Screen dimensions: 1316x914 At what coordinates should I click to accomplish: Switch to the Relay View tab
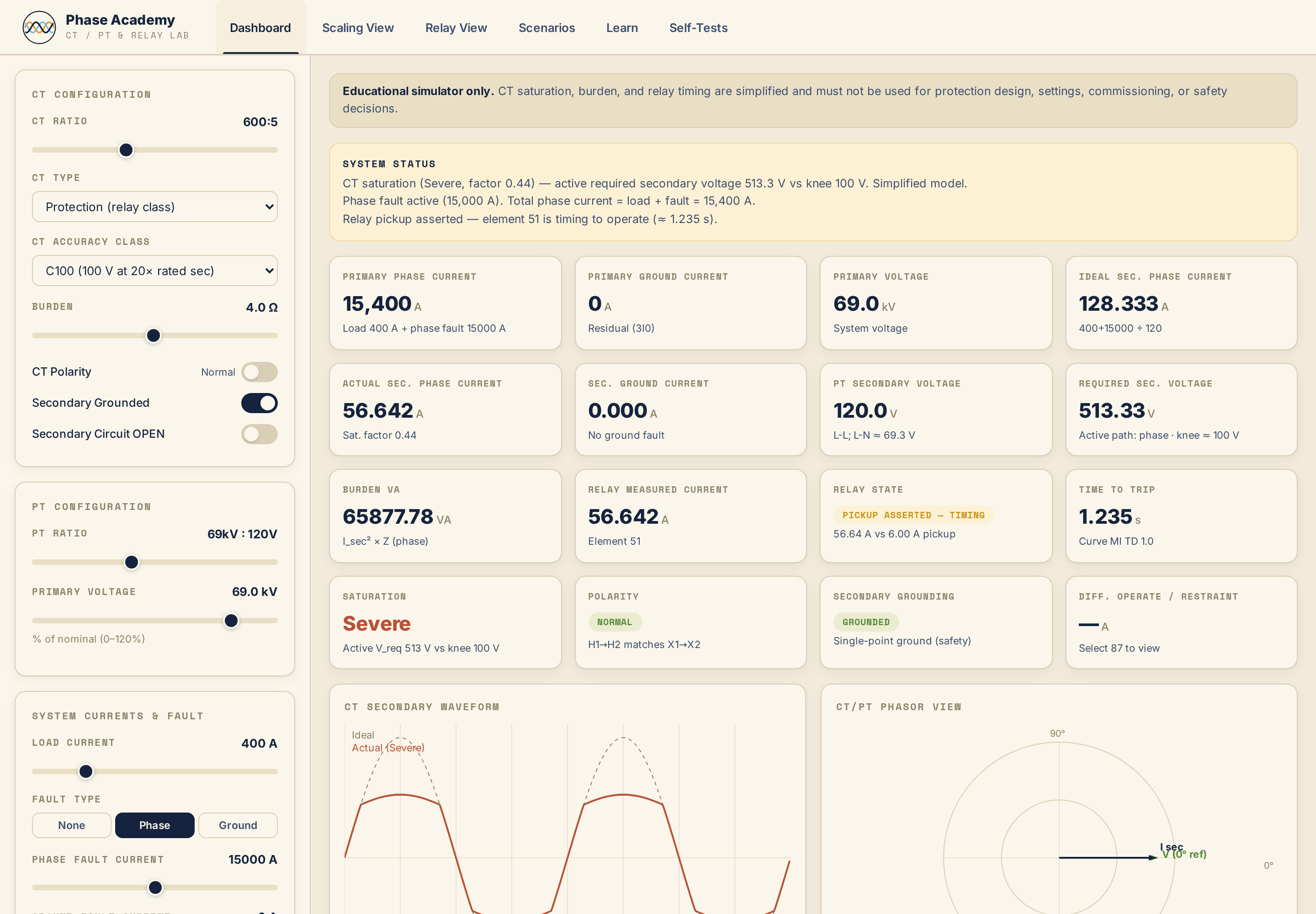pyautogui.click(x=456, y=27)
